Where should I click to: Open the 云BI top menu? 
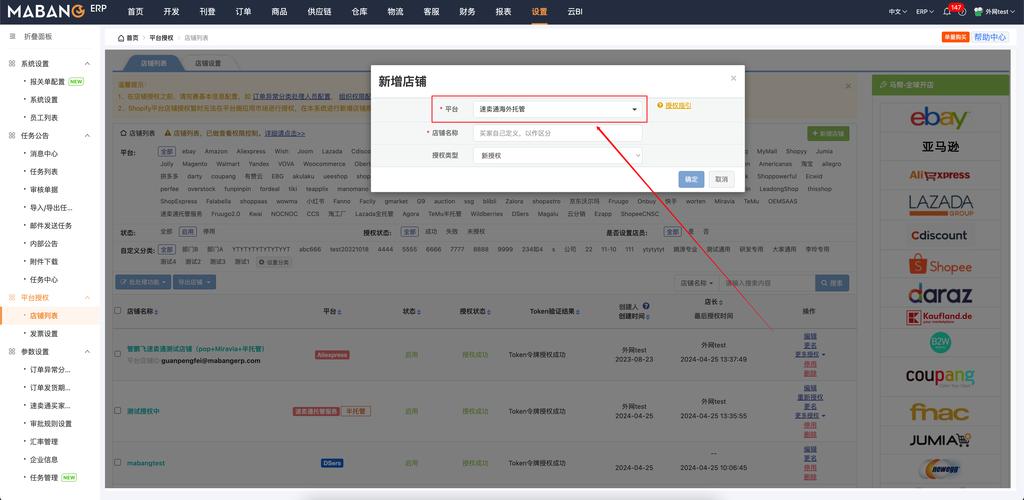575,12
